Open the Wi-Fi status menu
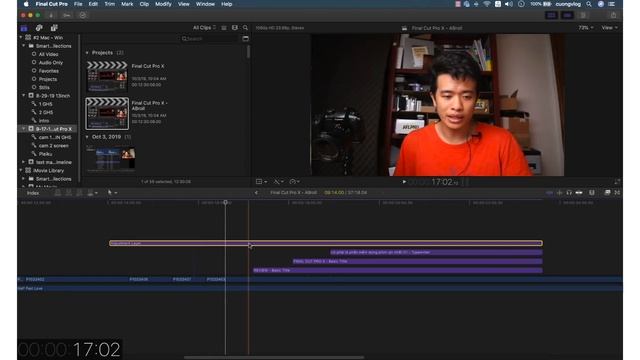640x360 pixels. click(x=487, y=4)
